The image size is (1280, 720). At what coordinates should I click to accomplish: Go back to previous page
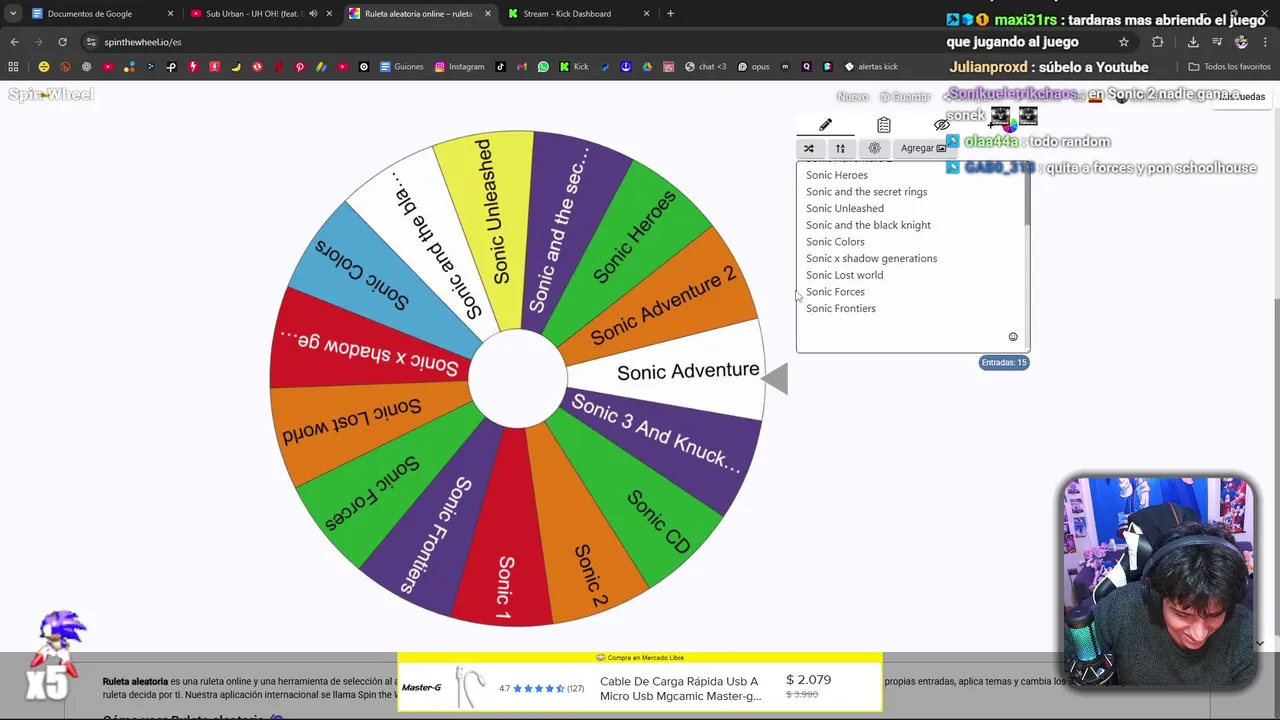click(14, 42)
